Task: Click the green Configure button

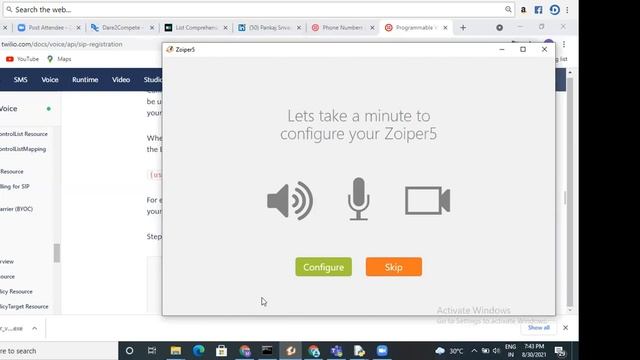Action: pyautogui.click(x=323, y=267)
